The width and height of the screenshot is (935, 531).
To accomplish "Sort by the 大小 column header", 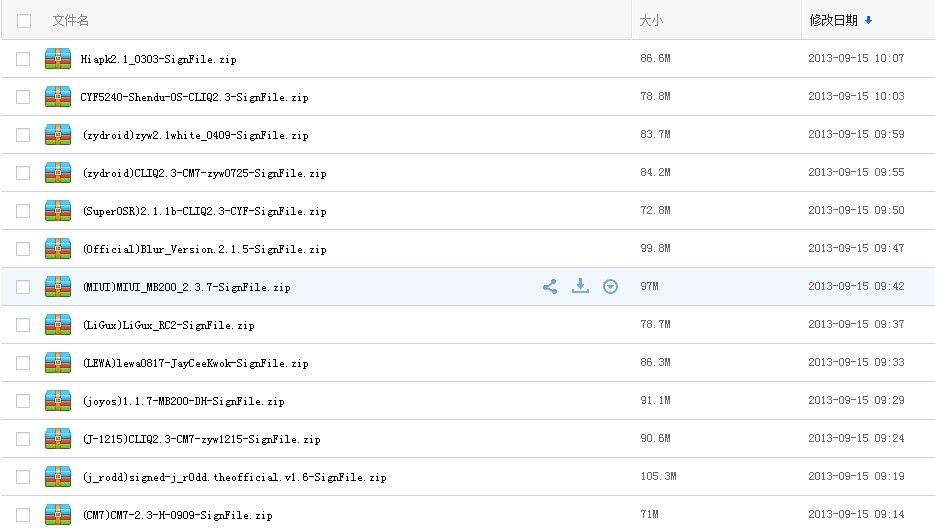I will [x=651, y=20].
